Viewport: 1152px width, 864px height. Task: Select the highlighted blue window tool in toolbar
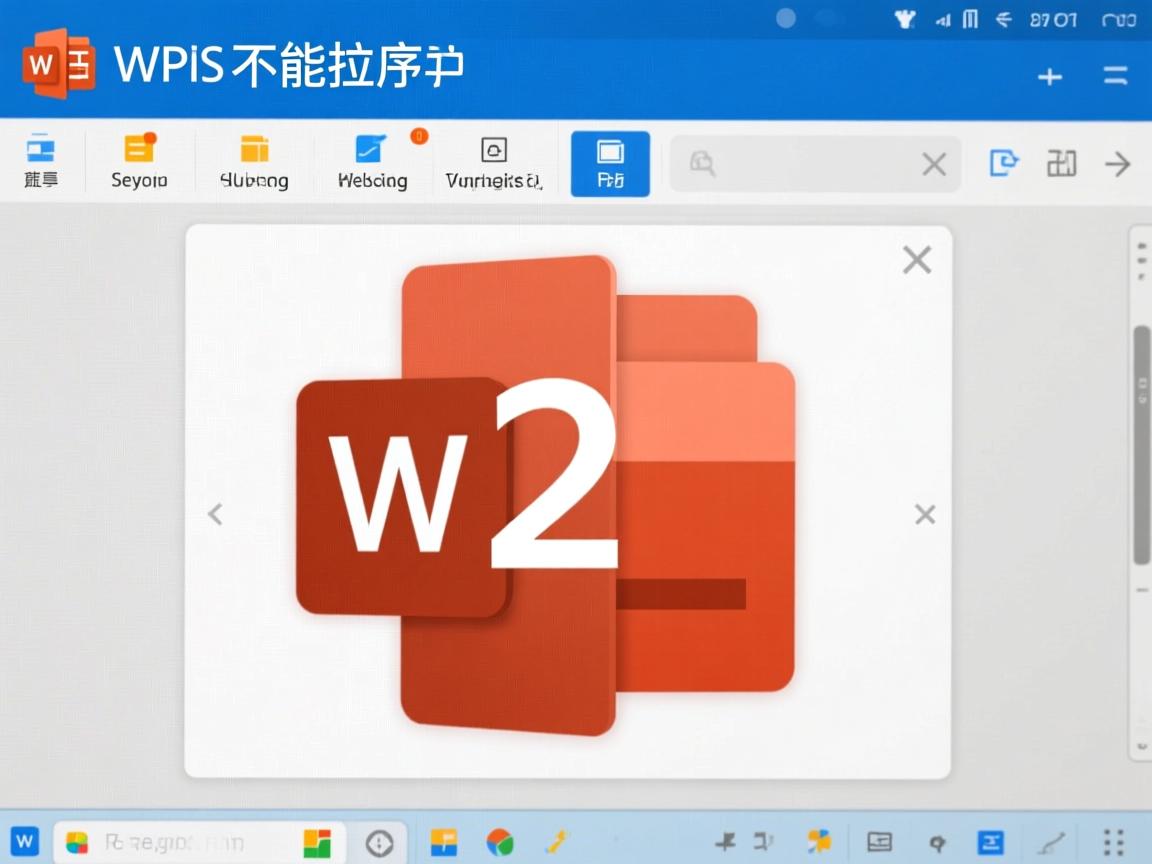coord(610,163)
